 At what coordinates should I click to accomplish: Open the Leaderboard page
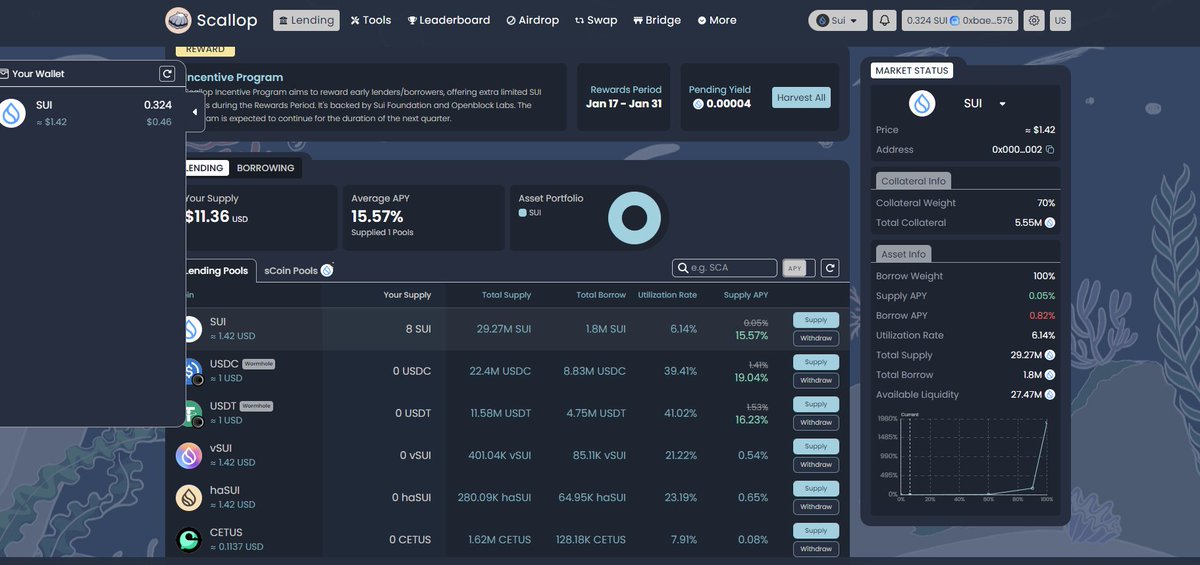point(449,20)
